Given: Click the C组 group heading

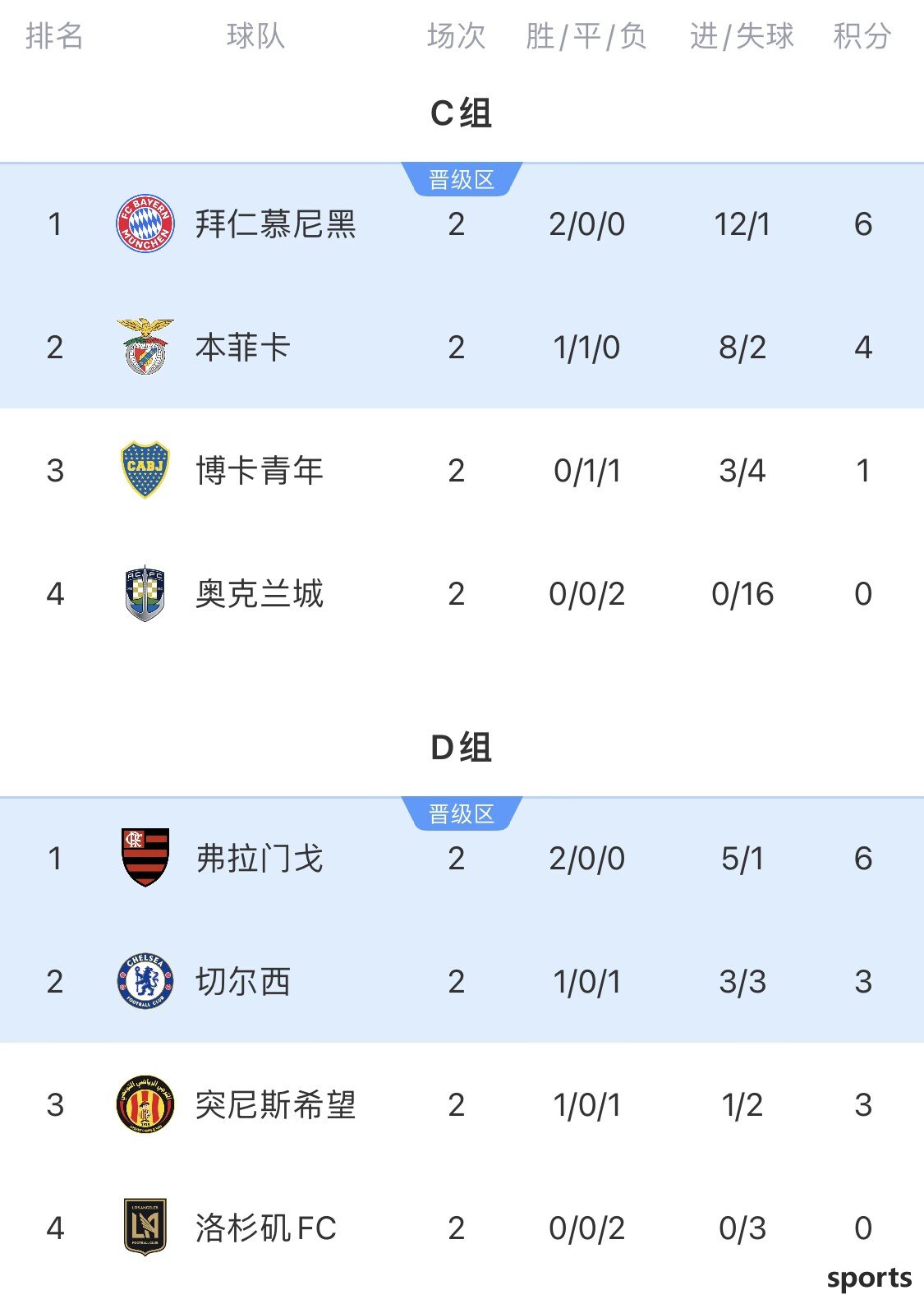Looking at the screenshot, I should [x=462, y=113].
